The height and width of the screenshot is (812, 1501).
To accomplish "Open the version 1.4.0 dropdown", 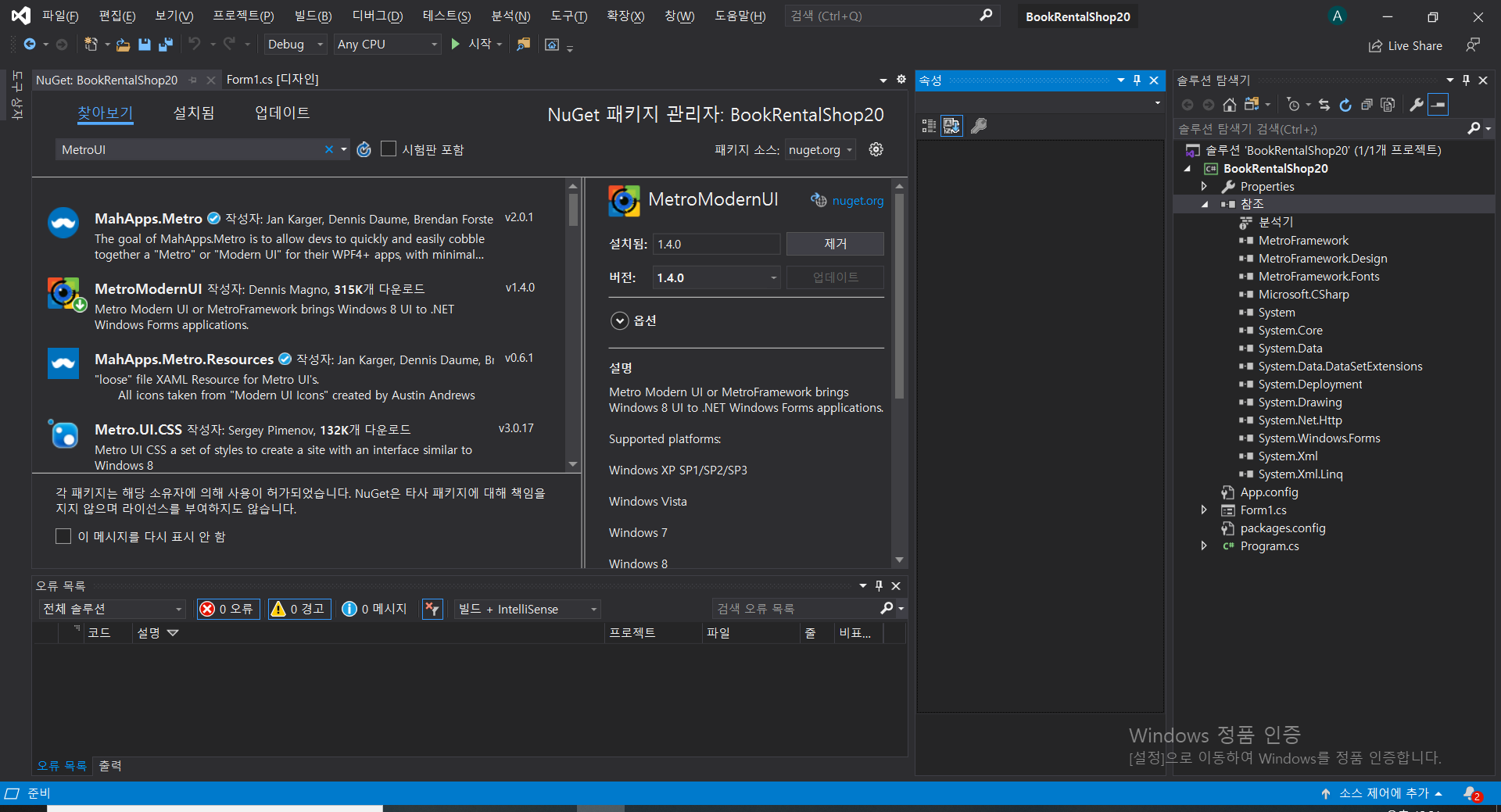I will 716,277.
